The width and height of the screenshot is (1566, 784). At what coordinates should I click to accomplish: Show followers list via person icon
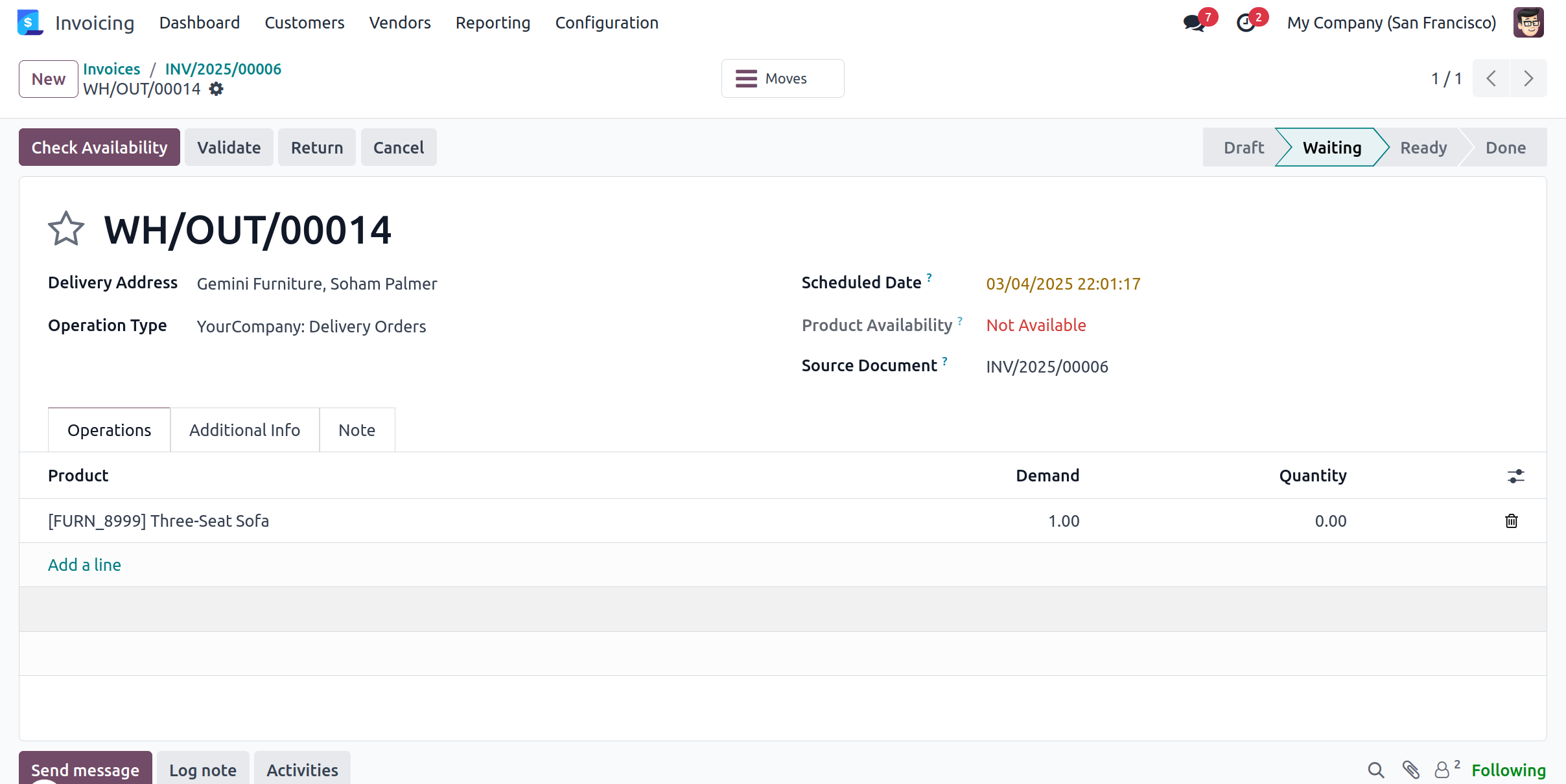pos(1442,770)
